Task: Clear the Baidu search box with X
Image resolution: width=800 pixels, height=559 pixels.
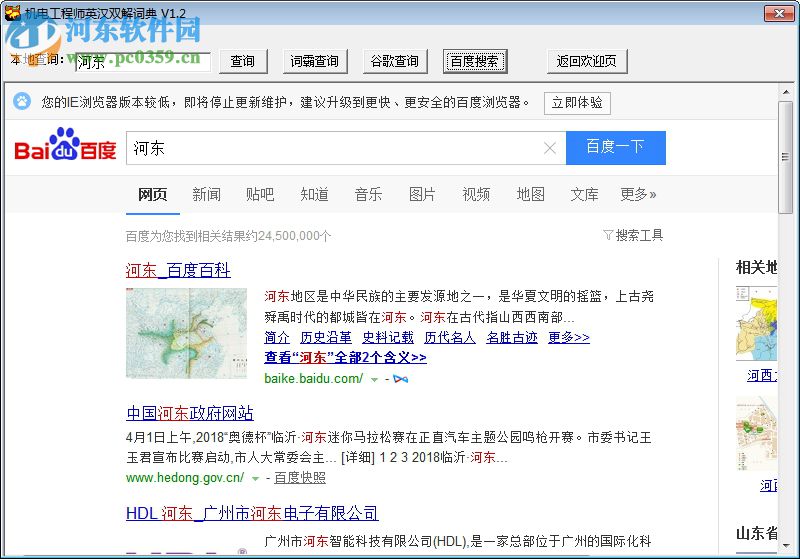Action: [549, 148]
